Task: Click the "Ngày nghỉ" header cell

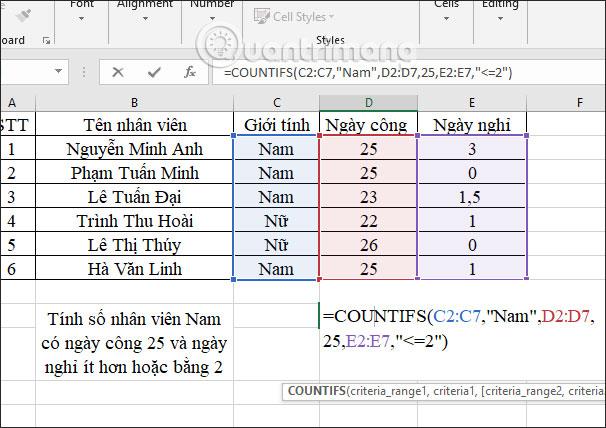Action: click(472, 124)
